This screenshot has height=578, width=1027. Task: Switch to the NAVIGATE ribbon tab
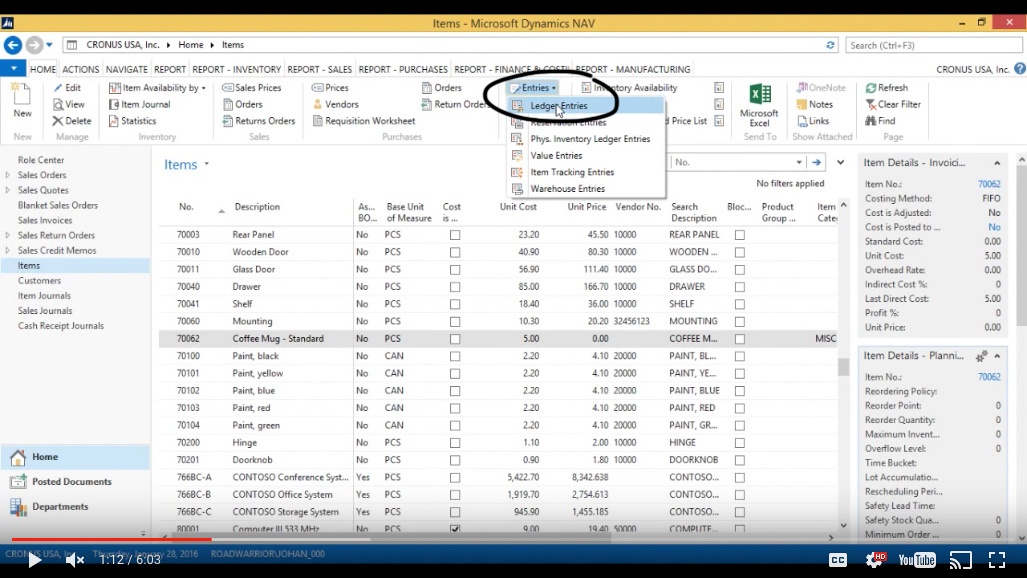(126, 70)
